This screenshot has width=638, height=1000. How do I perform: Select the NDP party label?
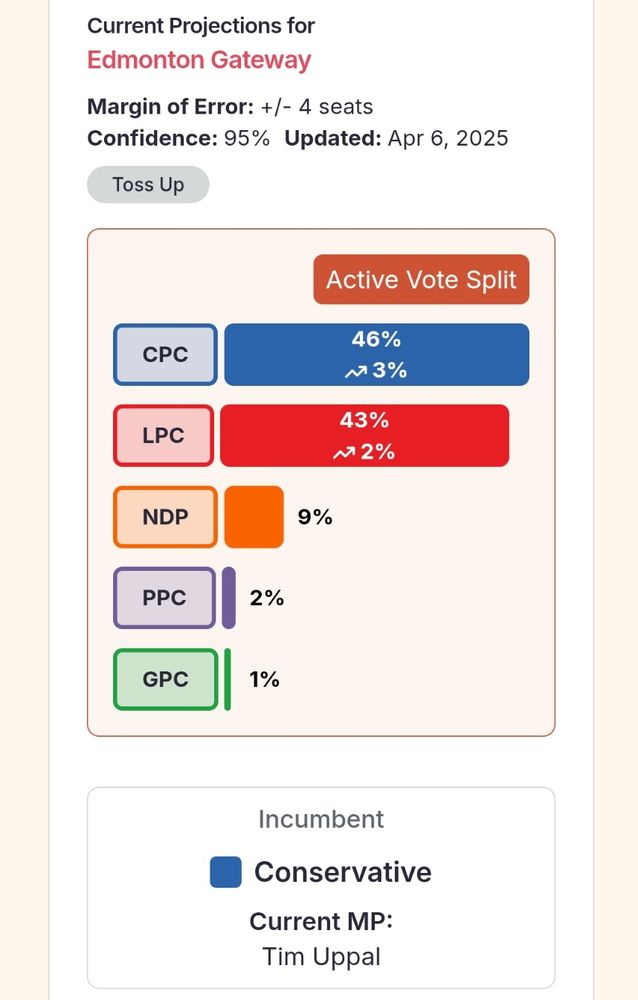pyautogui.click(x=165, y=517)
